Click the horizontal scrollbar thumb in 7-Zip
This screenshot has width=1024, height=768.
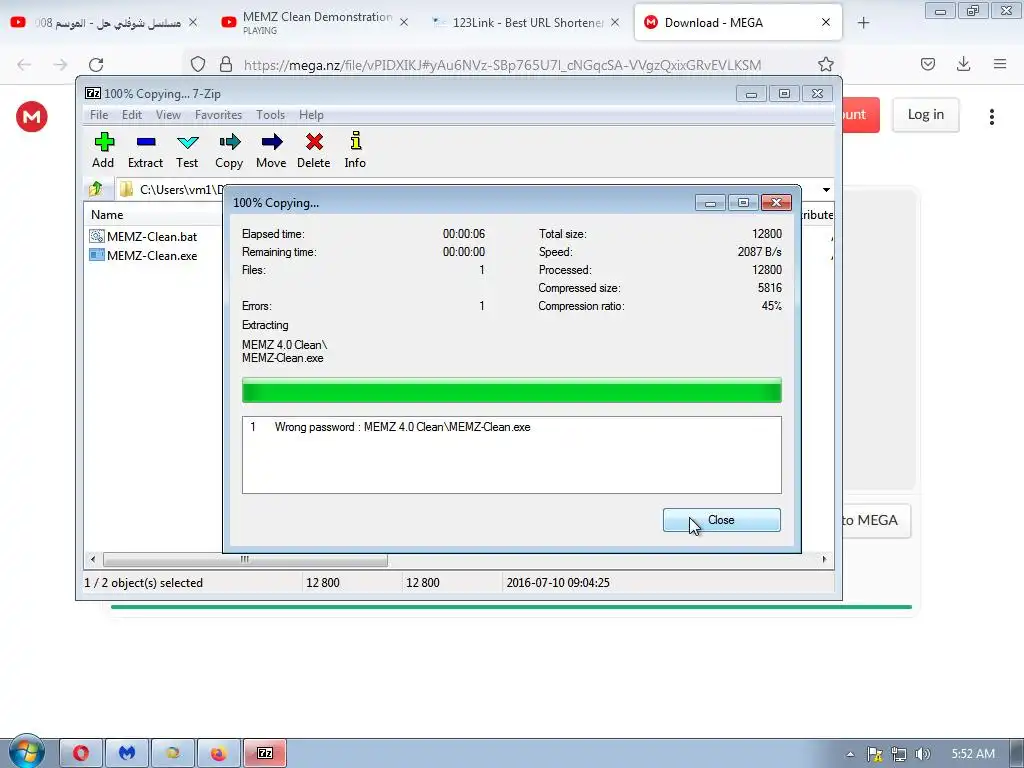(x=245, y=560)
